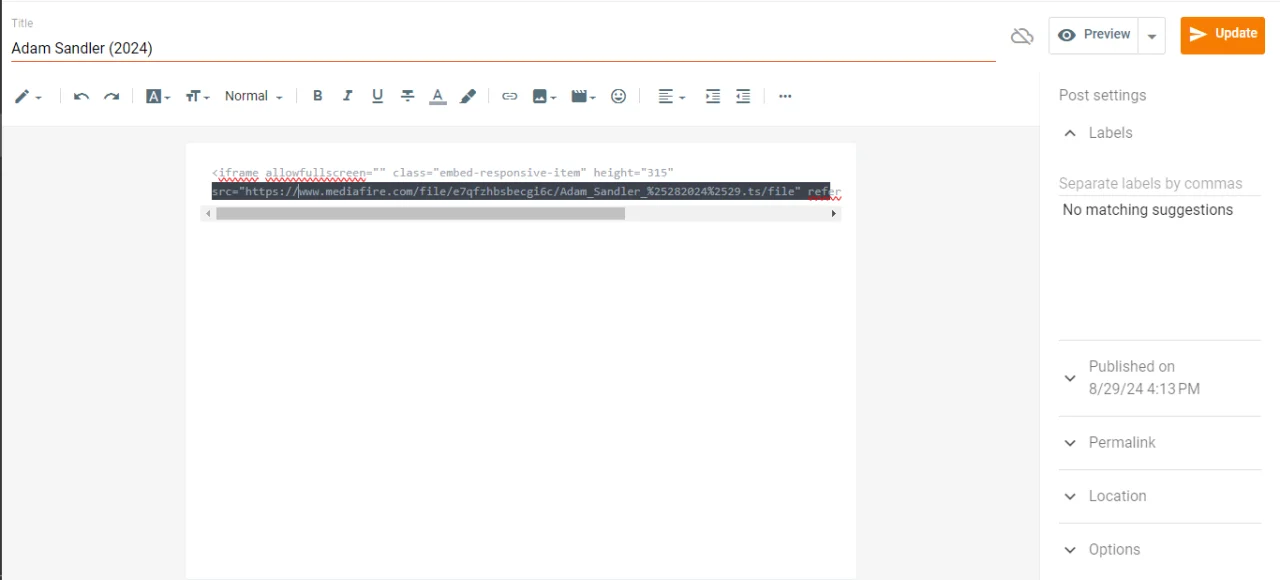Image resolution: width=1280 pixels, height=580 pixels.
Task: Increase paragraph indent
Action: pos(713,96)
